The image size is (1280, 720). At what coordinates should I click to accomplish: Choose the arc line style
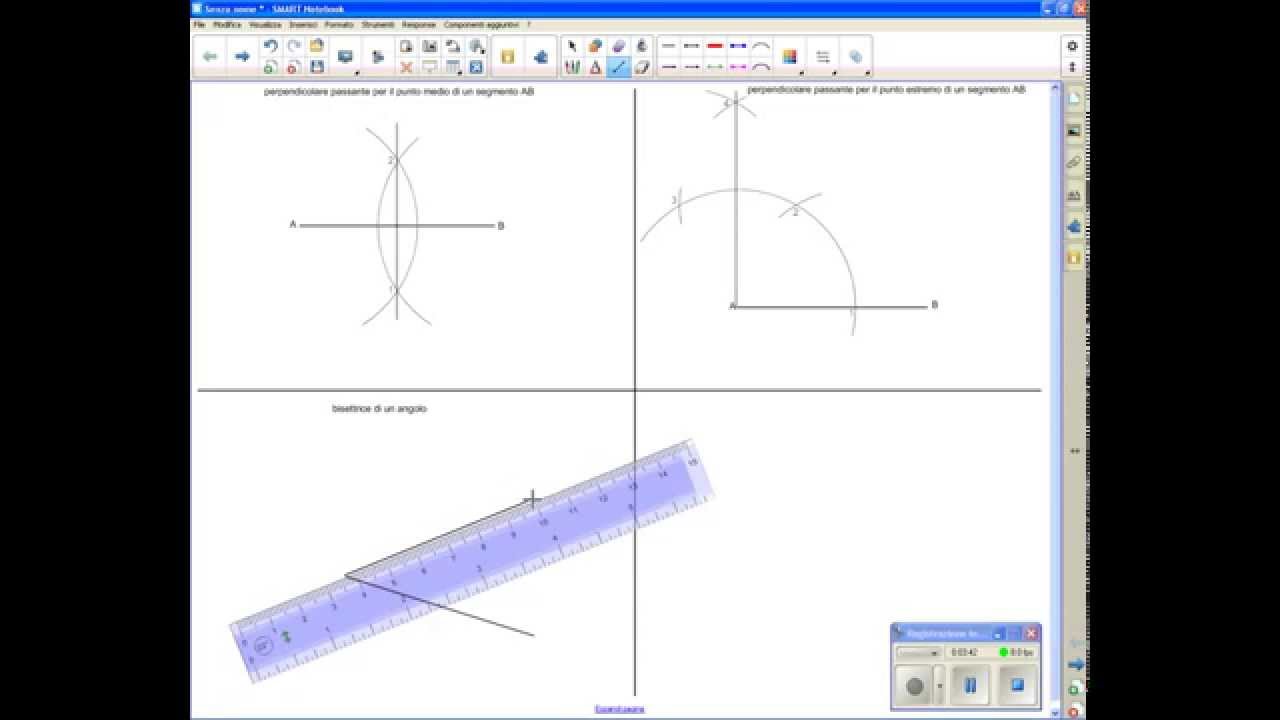(x=761, y=46)
